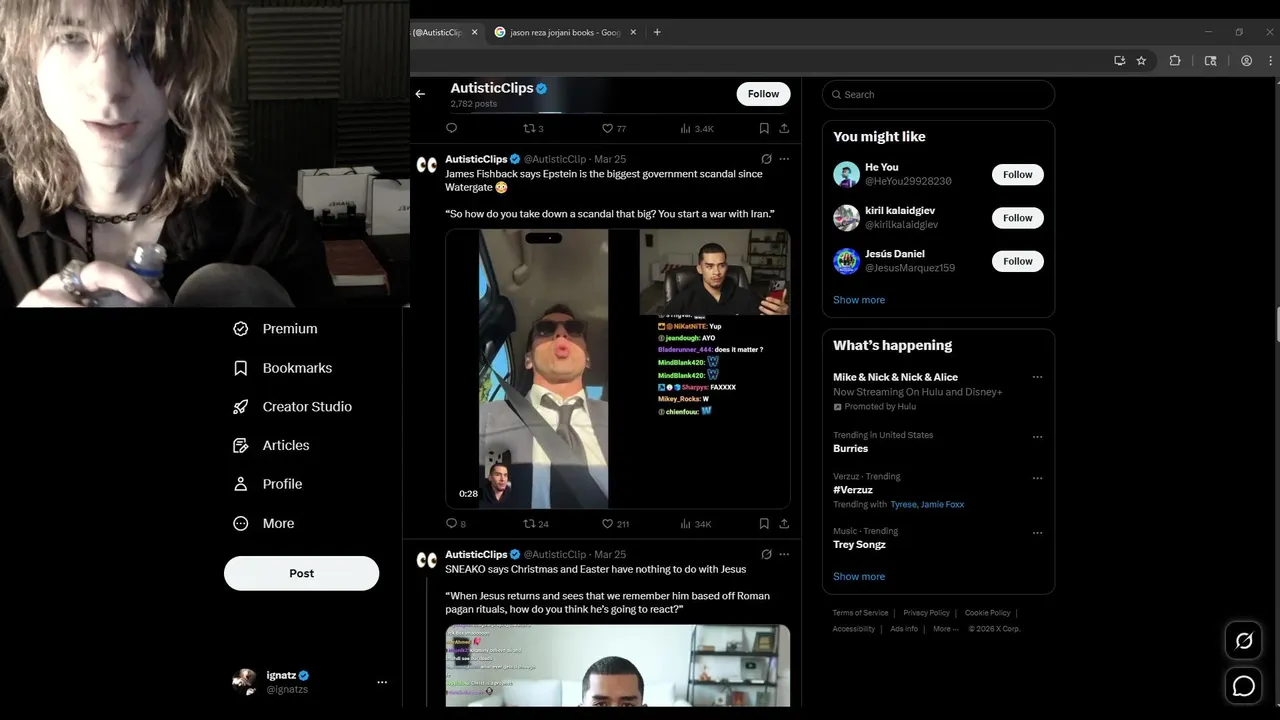Open the #Verzuz trending topic
This screenshot has width=1280, height=720.
pos(853,490)
